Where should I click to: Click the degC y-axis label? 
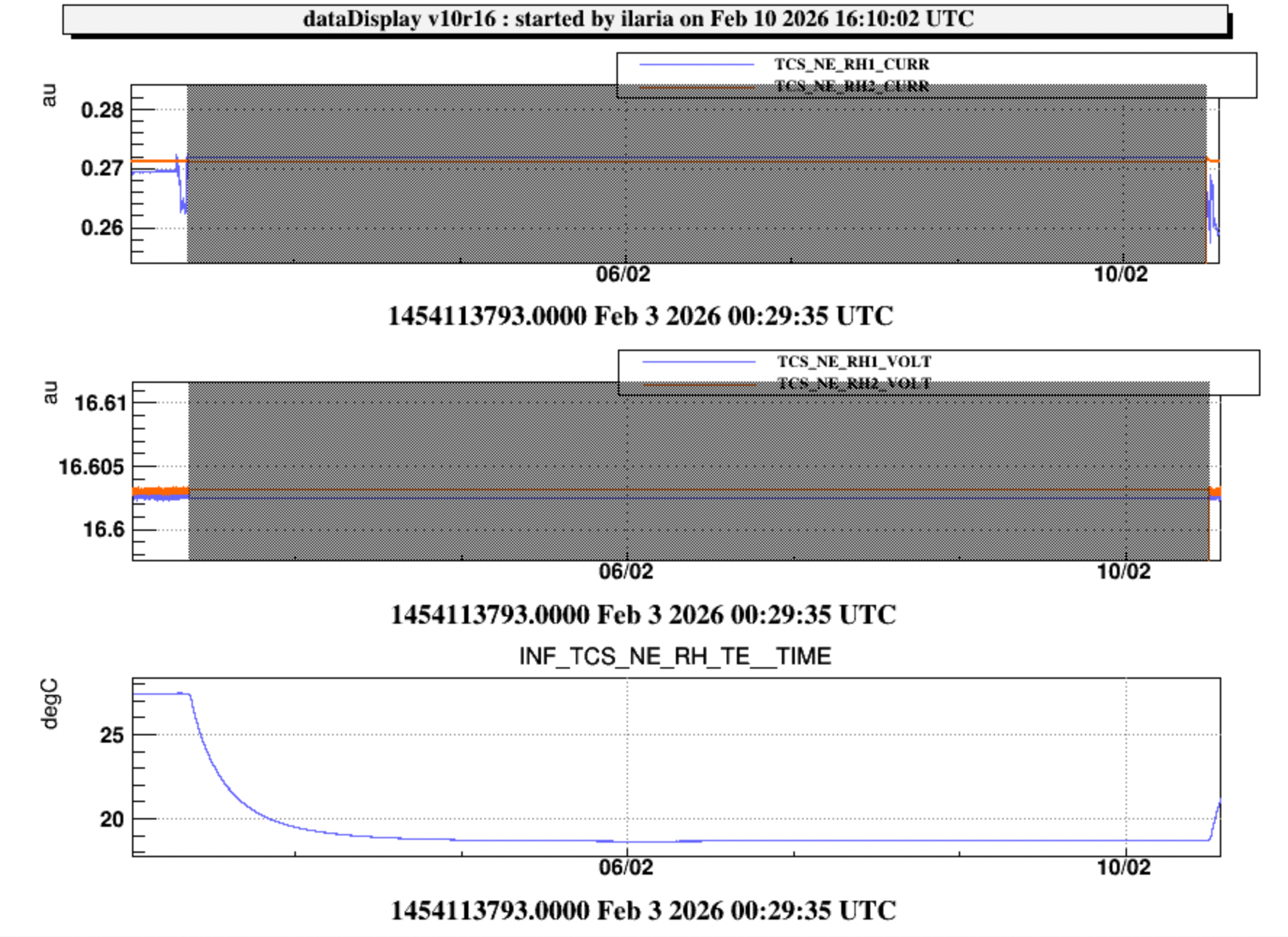49,703
